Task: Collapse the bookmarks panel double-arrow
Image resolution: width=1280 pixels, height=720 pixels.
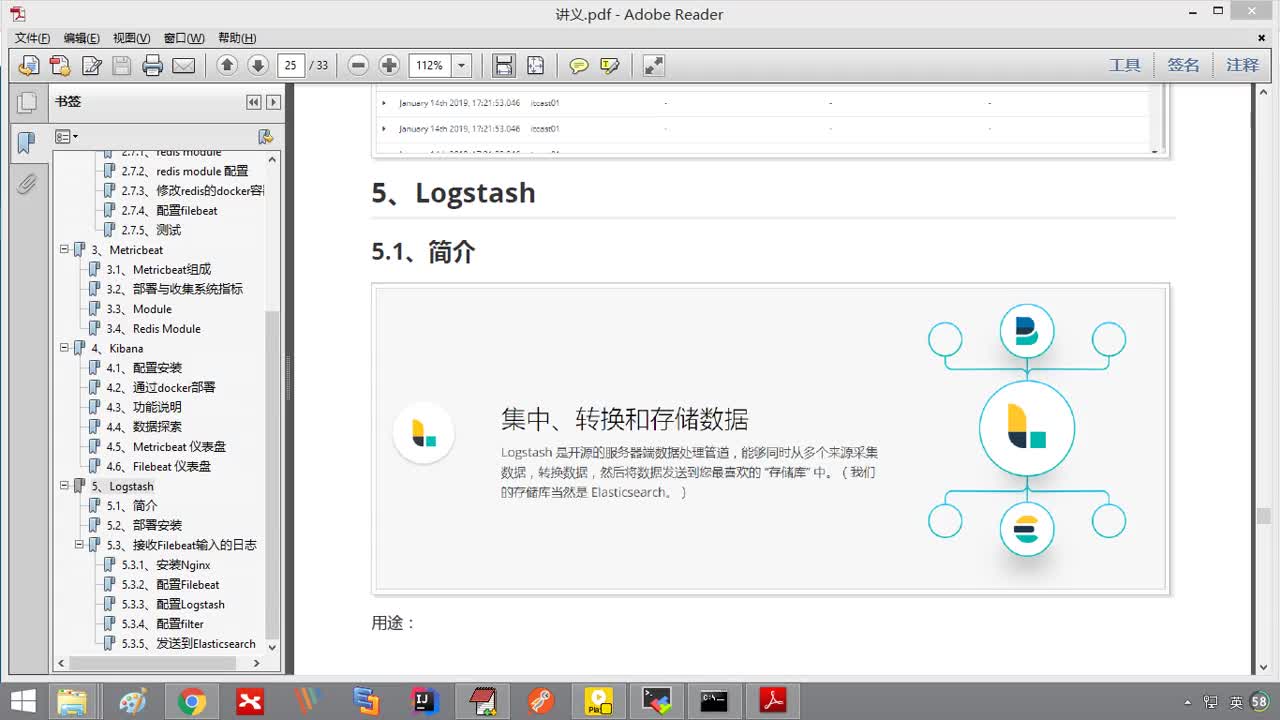Action: coord(254,102)
